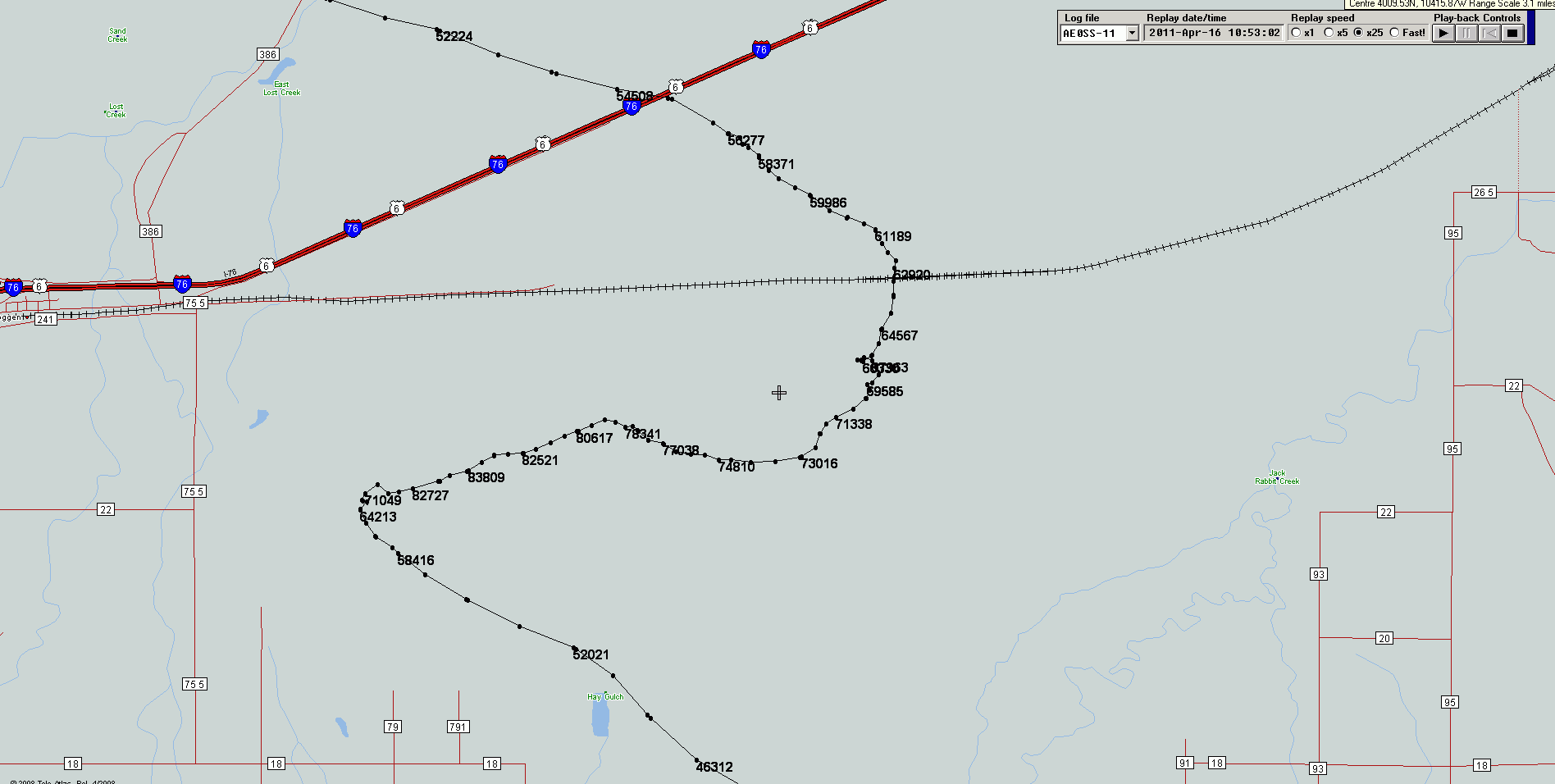Screen dimensions: 1555x784
Task: Pause the log replay
Action: 1466,33
